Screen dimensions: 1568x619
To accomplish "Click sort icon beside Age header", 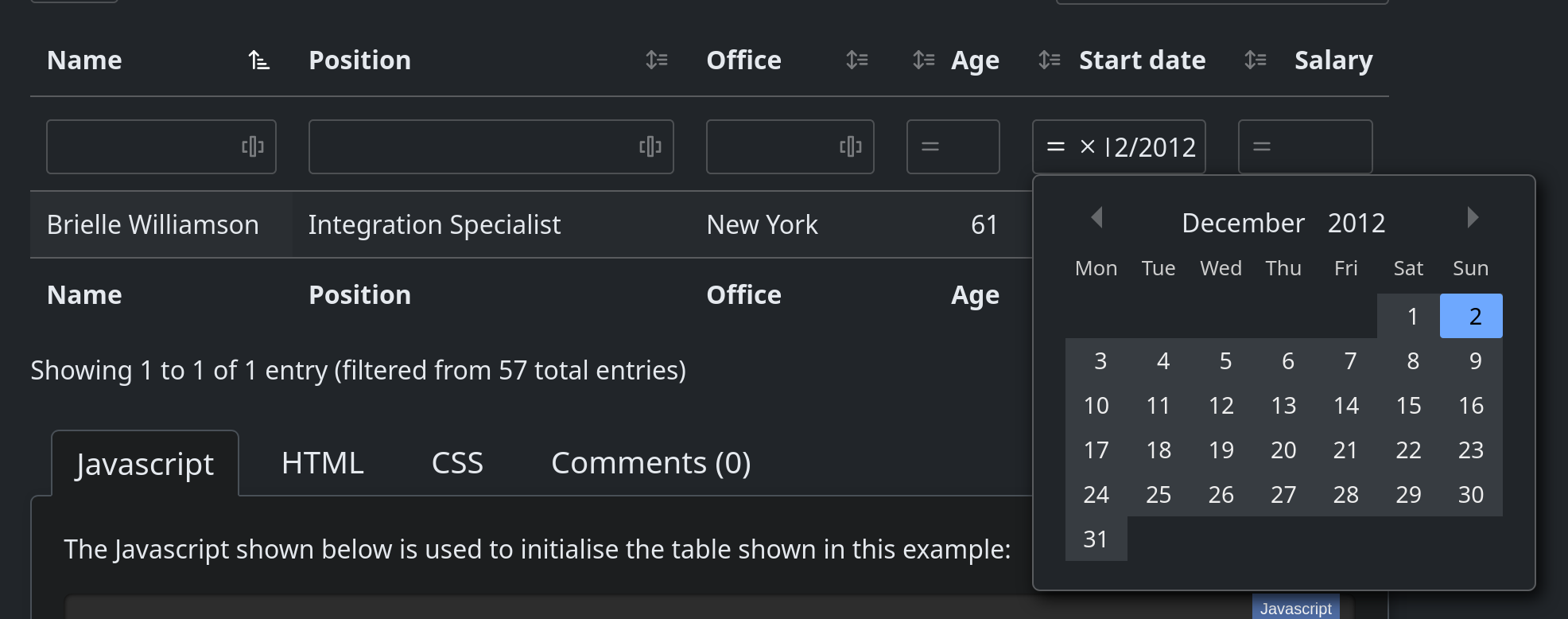I will point(923,60).
